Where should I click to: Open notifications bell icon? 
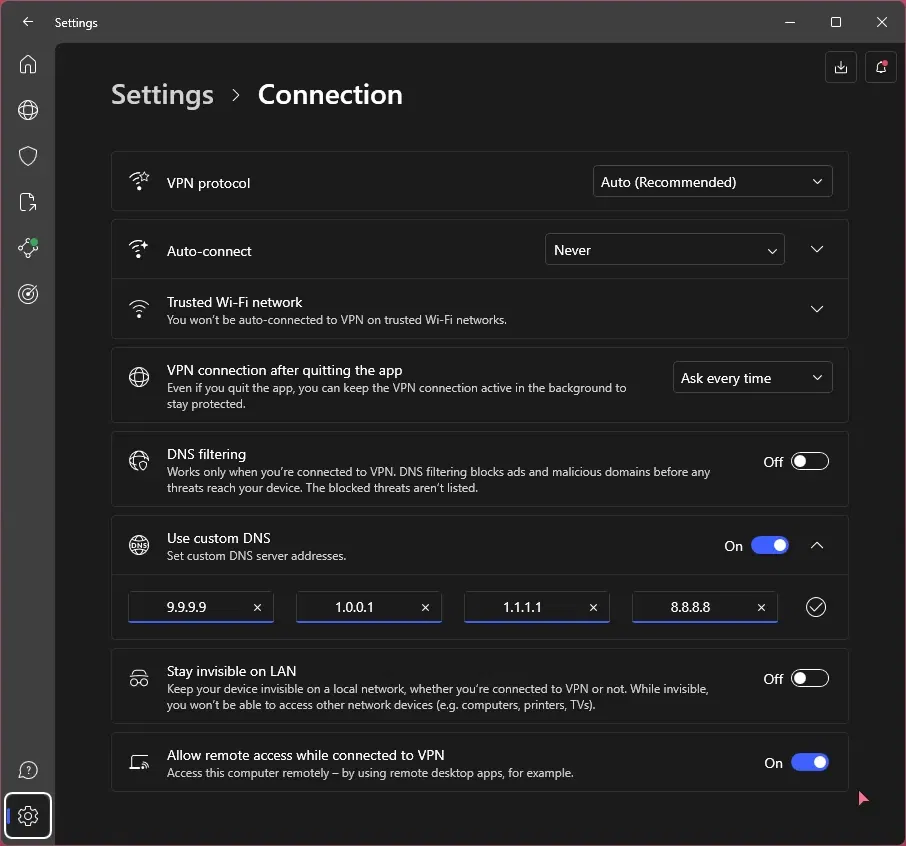(881, 67)
